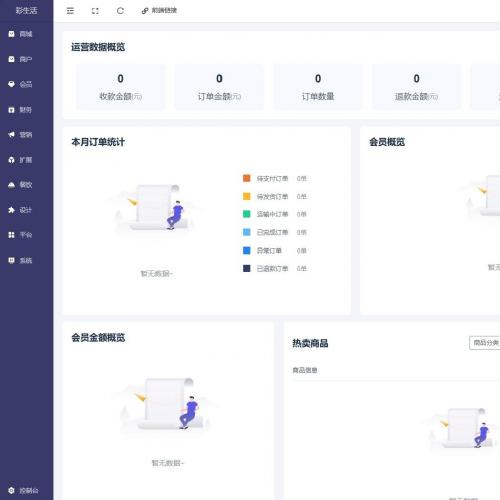Image resolution: width=500 pixels, height=500 pixels.
Task: Click the 商品信息 column header
Action: click(305, 370)
